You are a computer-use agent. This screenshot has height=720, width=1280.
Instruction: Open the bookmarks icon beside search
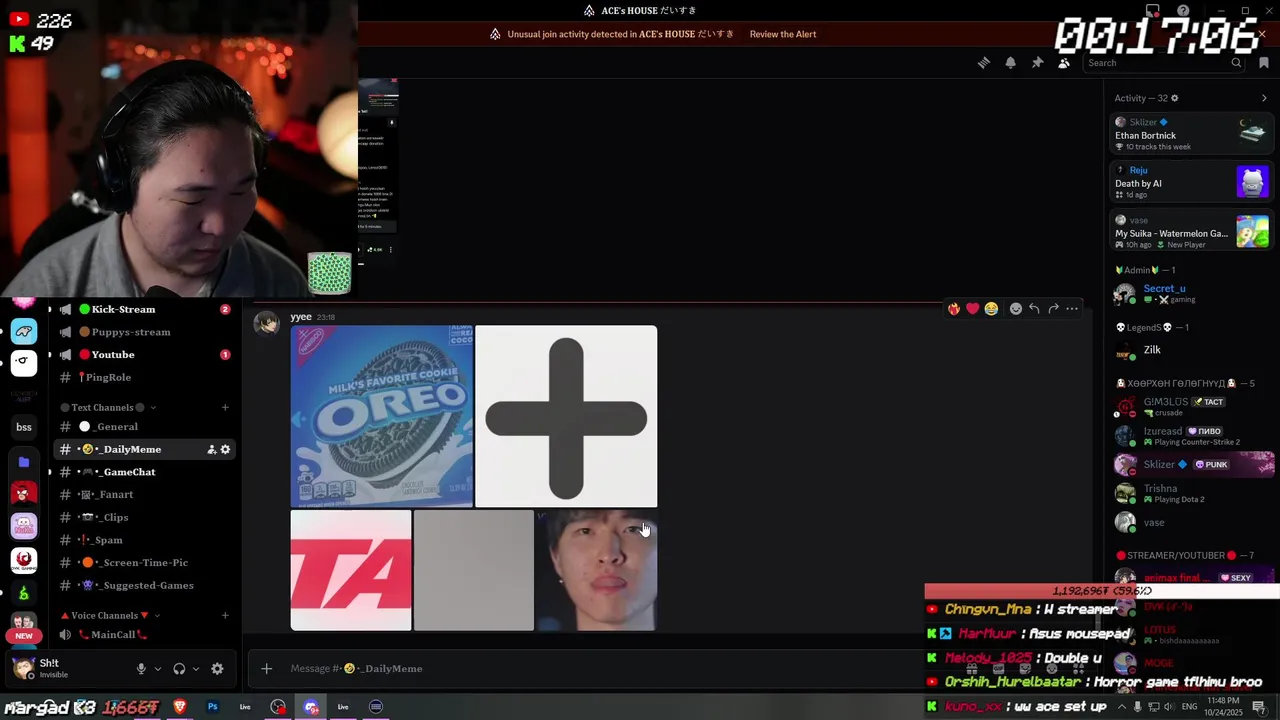pos(1264,63)
